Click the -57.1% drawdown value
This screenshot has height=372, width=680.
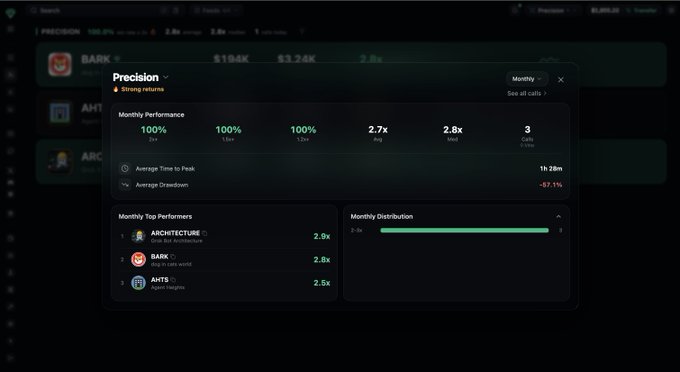(x=551, y=185)
